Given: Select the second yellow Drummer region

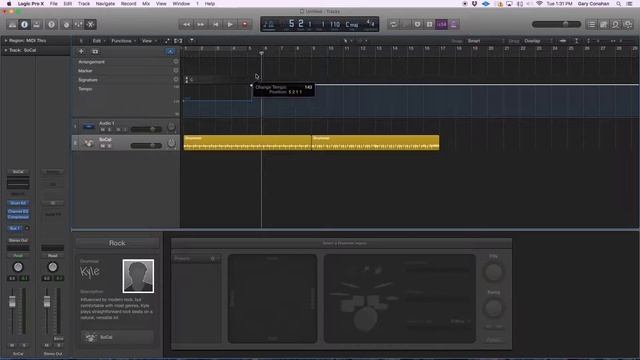Looking at the screenshot, I should pyautogui.click(x=376, y=143).
